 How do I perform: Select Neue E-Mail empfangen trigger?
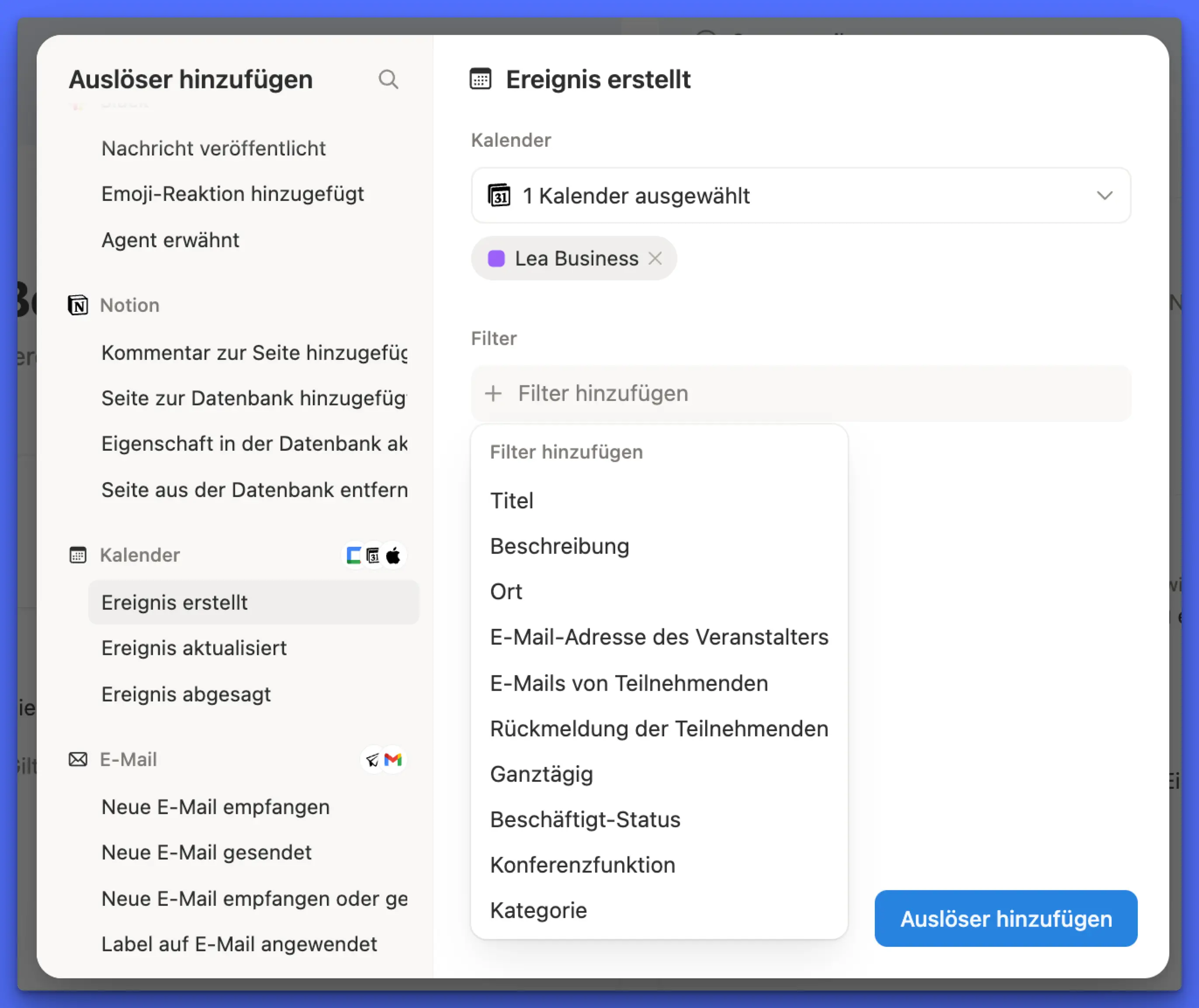(x=215, y=807)
